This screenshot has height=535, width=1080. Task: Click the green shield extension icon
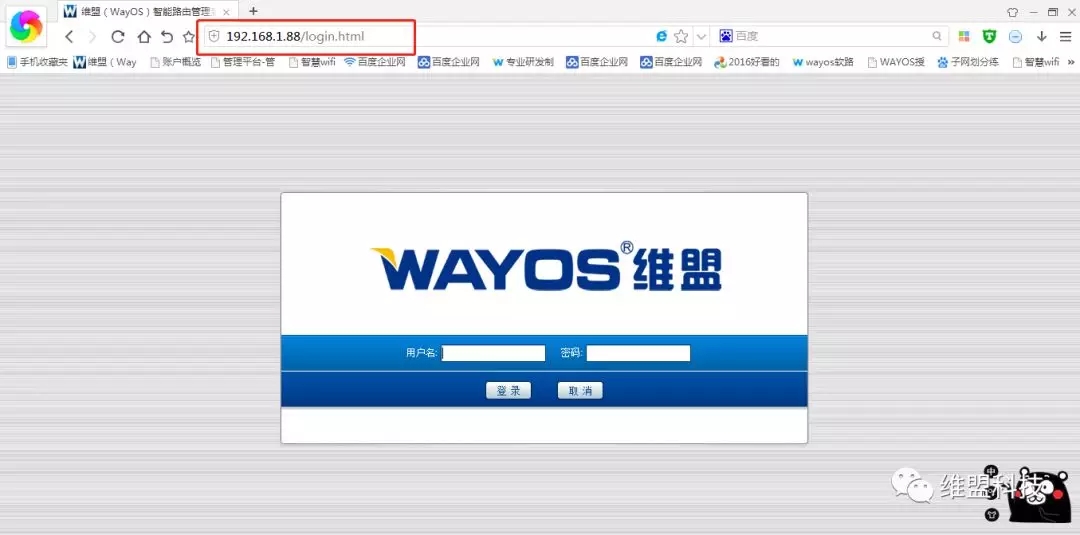pyautogui.click(x=989, y=36)
